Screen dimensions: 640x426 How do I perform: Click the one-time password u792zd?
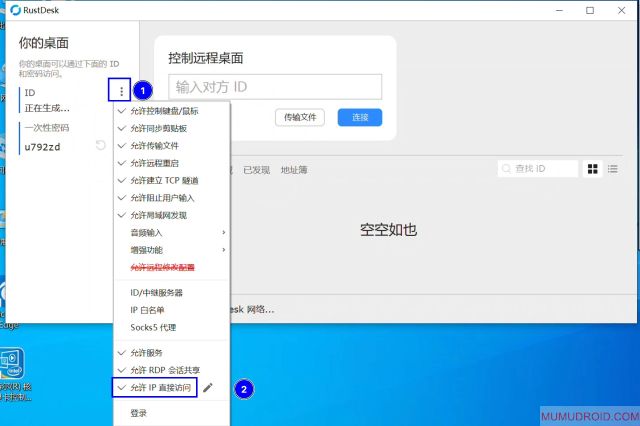42,147
